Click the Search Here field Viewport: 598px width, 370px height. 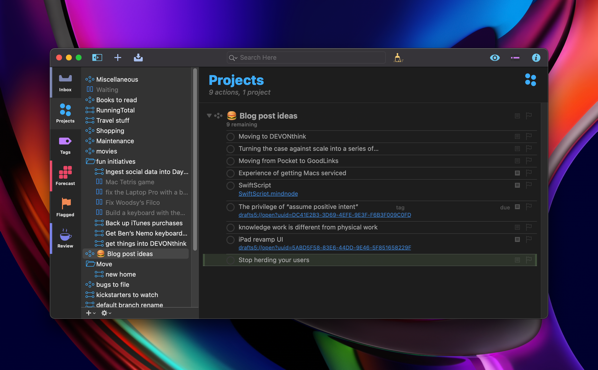point(306,58)
